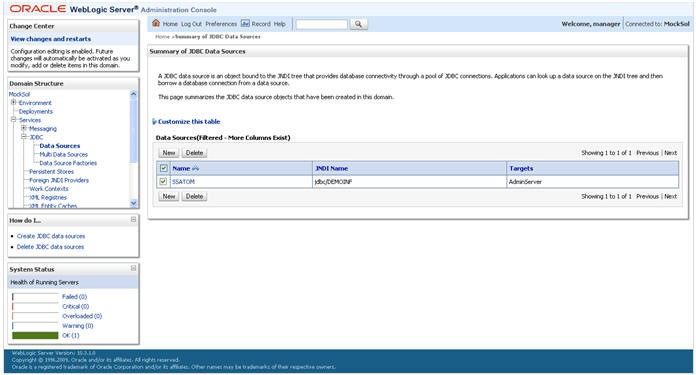The width and height of the screenshot is (696, 375).
Task: Click in the toolbar search field
Action: pos(321,24)
